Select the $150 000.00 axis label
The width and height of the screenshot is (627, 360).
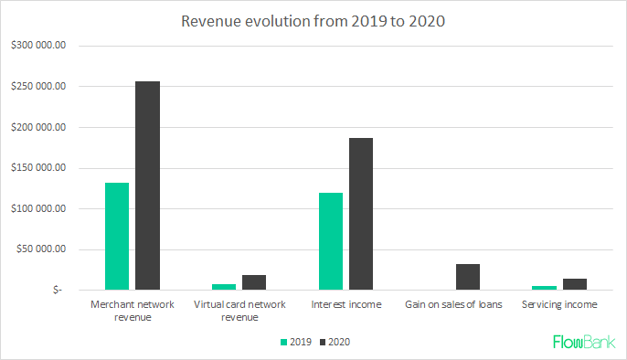tap(38, 168)
